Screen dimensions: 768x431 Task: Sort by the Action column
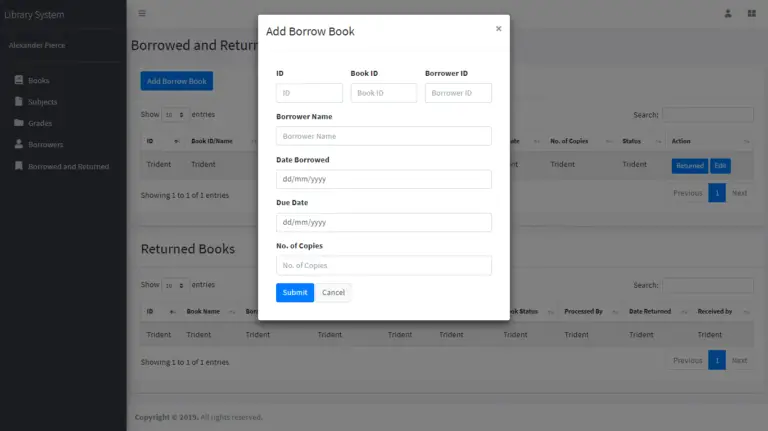pos(710,141)
